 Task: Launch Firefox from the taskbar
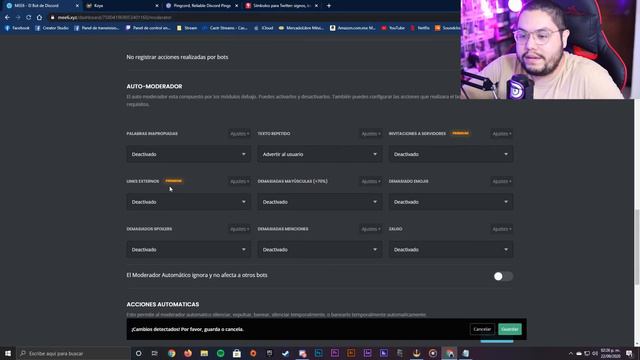click(188, 353)
